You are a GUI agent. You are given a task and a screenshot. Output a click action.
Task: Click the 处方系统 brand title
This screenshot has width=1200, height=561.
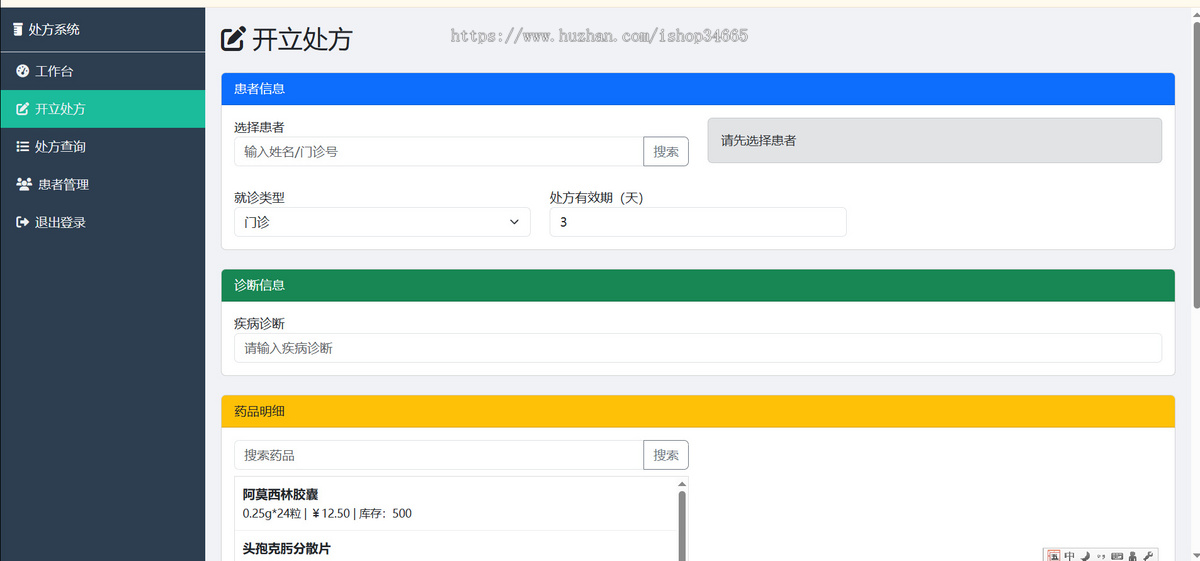(x=54, y=29)
